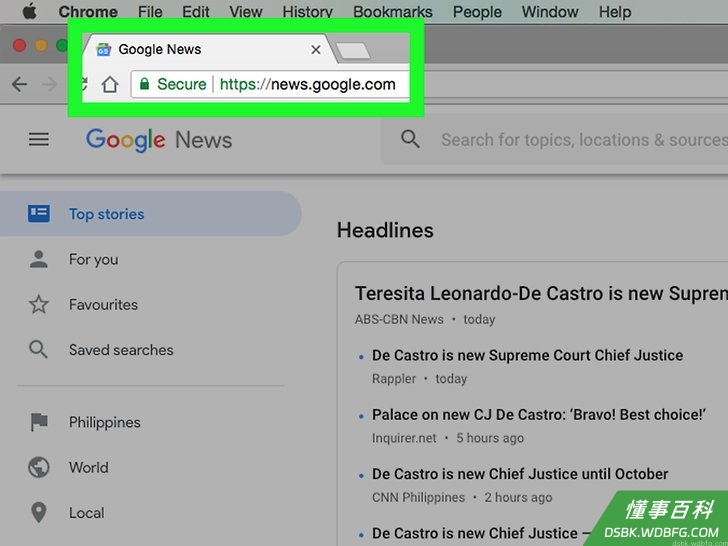
Task: Focus the Search for topics field
Action: point(584,140)
